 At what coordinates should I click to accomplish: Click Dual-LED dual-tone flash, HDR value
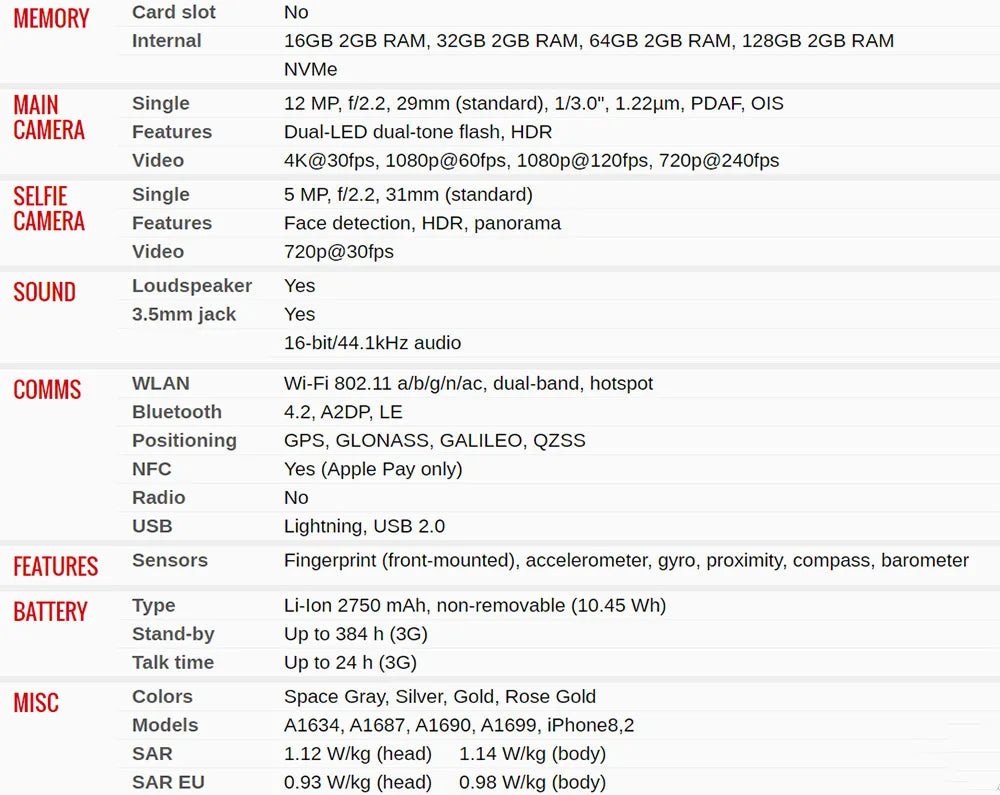pos(418,132)
